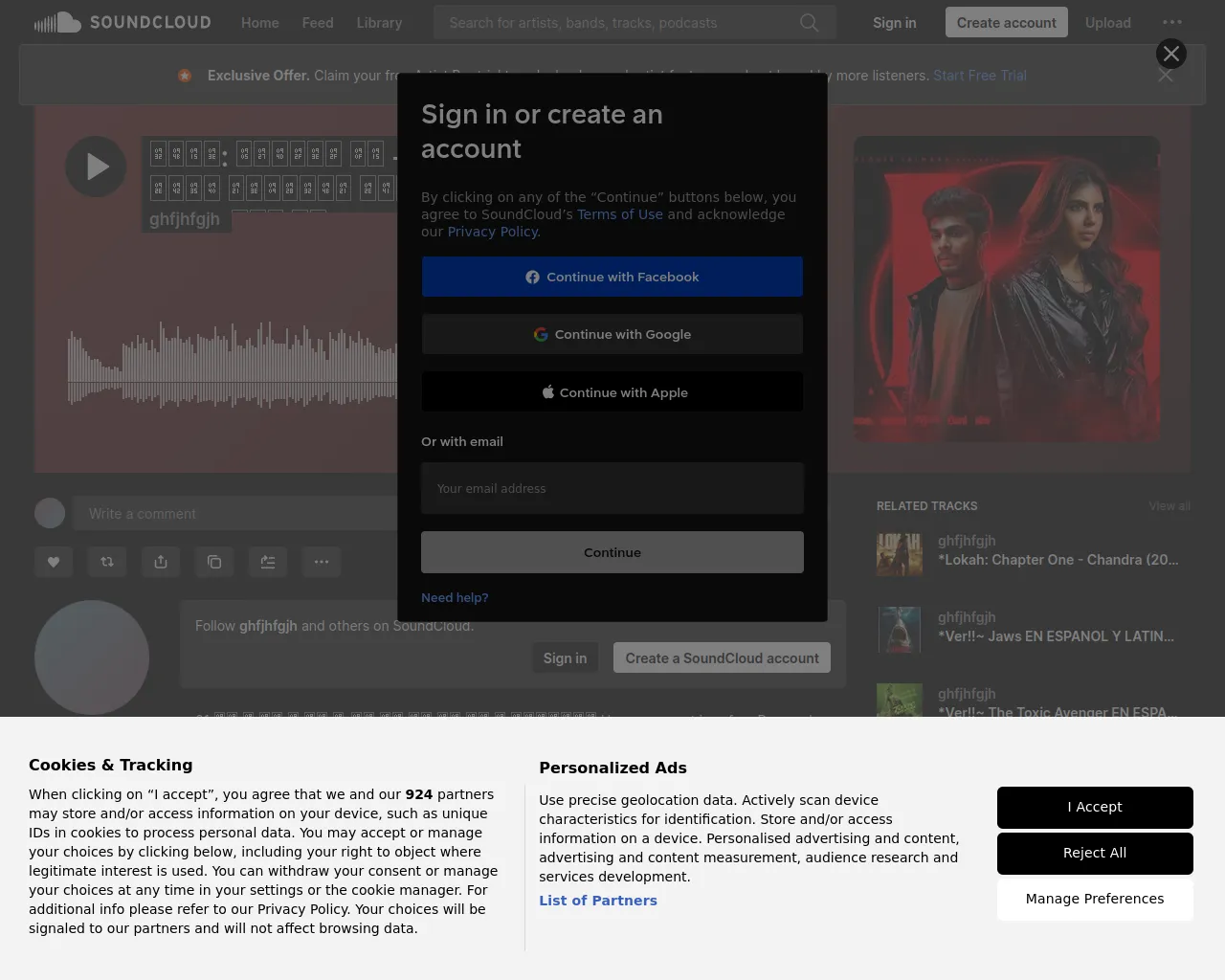
Task: Add track to next up queue
Action: point(268,562)
